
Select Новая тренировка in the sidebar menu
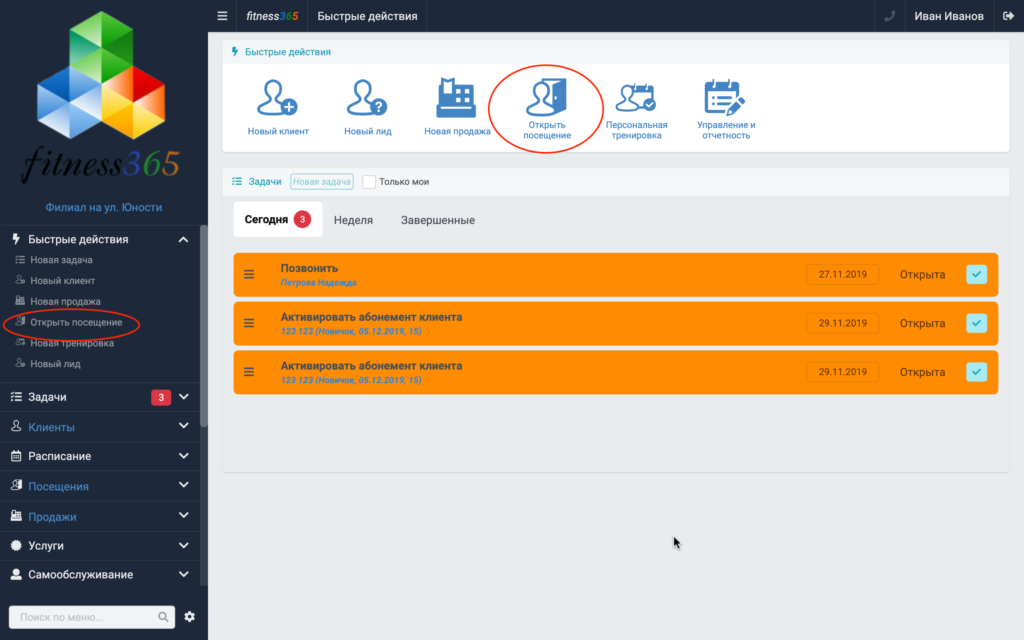tap(72, 344)
